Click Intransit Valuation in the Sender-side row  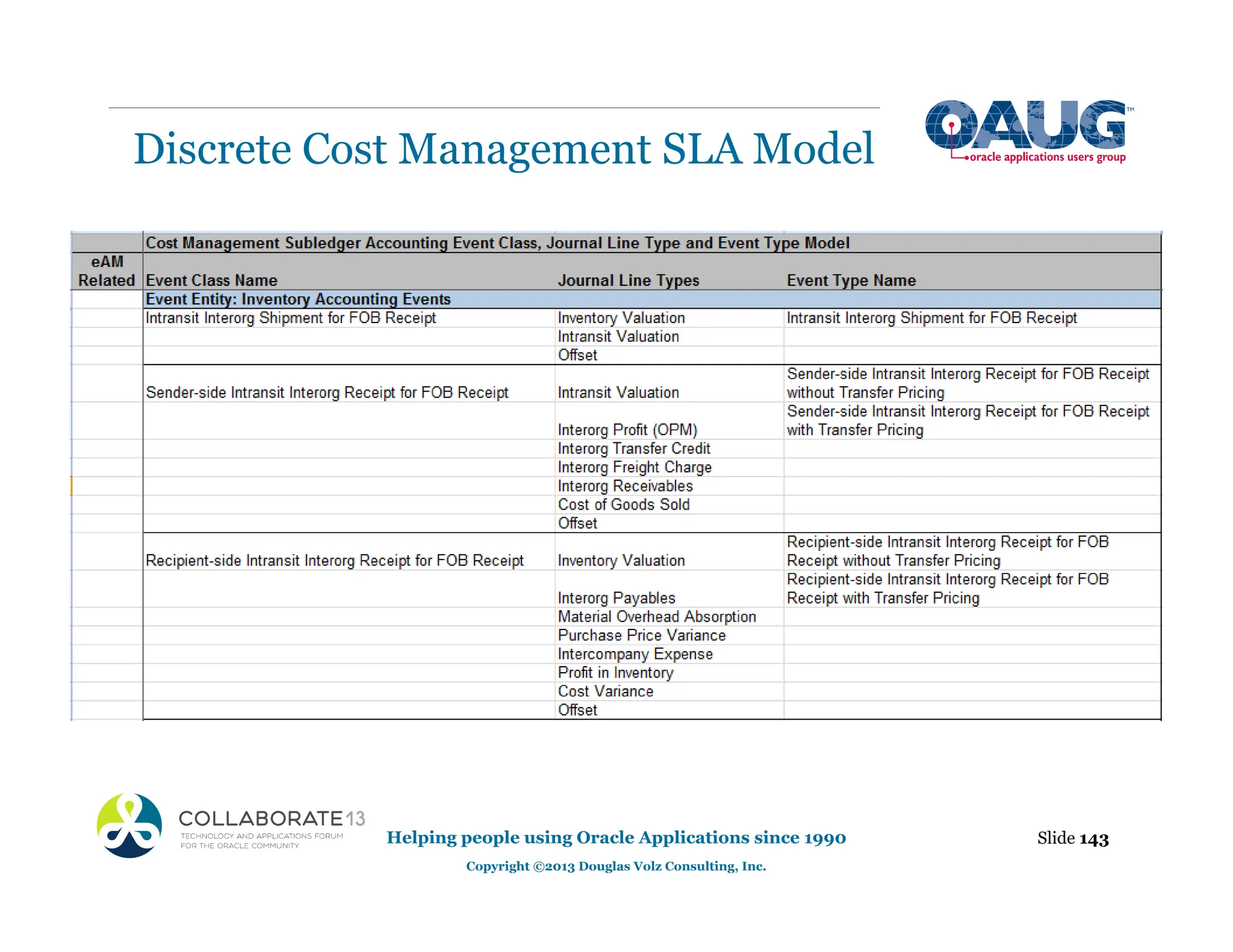(618, 392)
